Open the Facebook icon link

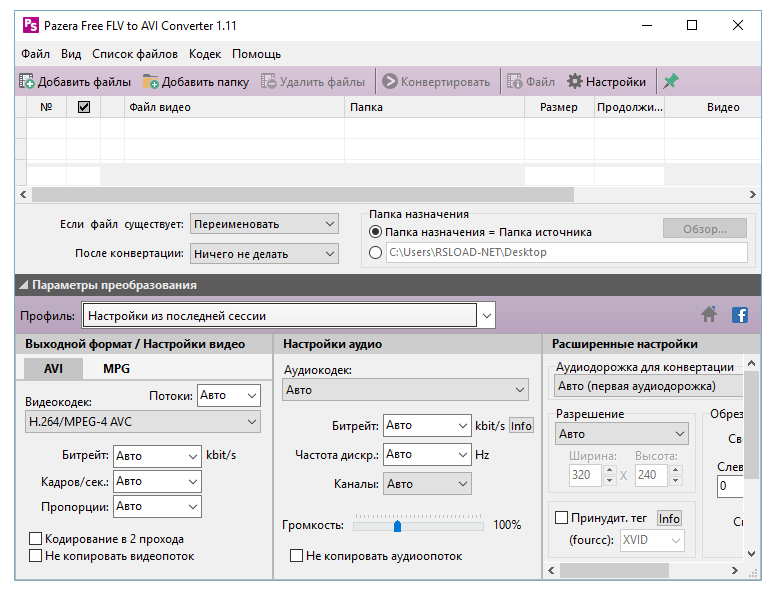click(740, 315)
